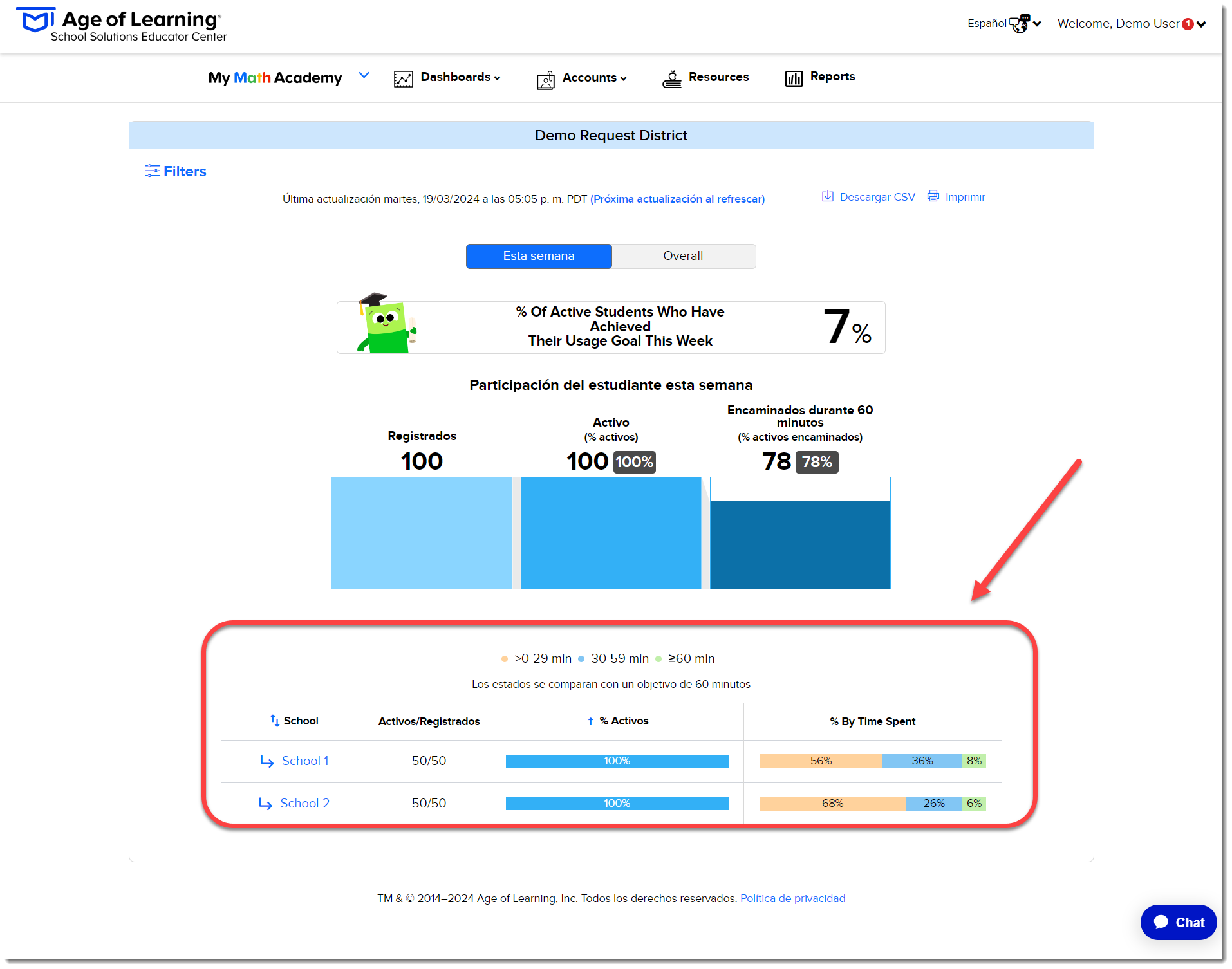Click the Filters link
The height and width of the screenshot is (969, 1232).
(185, 171)
